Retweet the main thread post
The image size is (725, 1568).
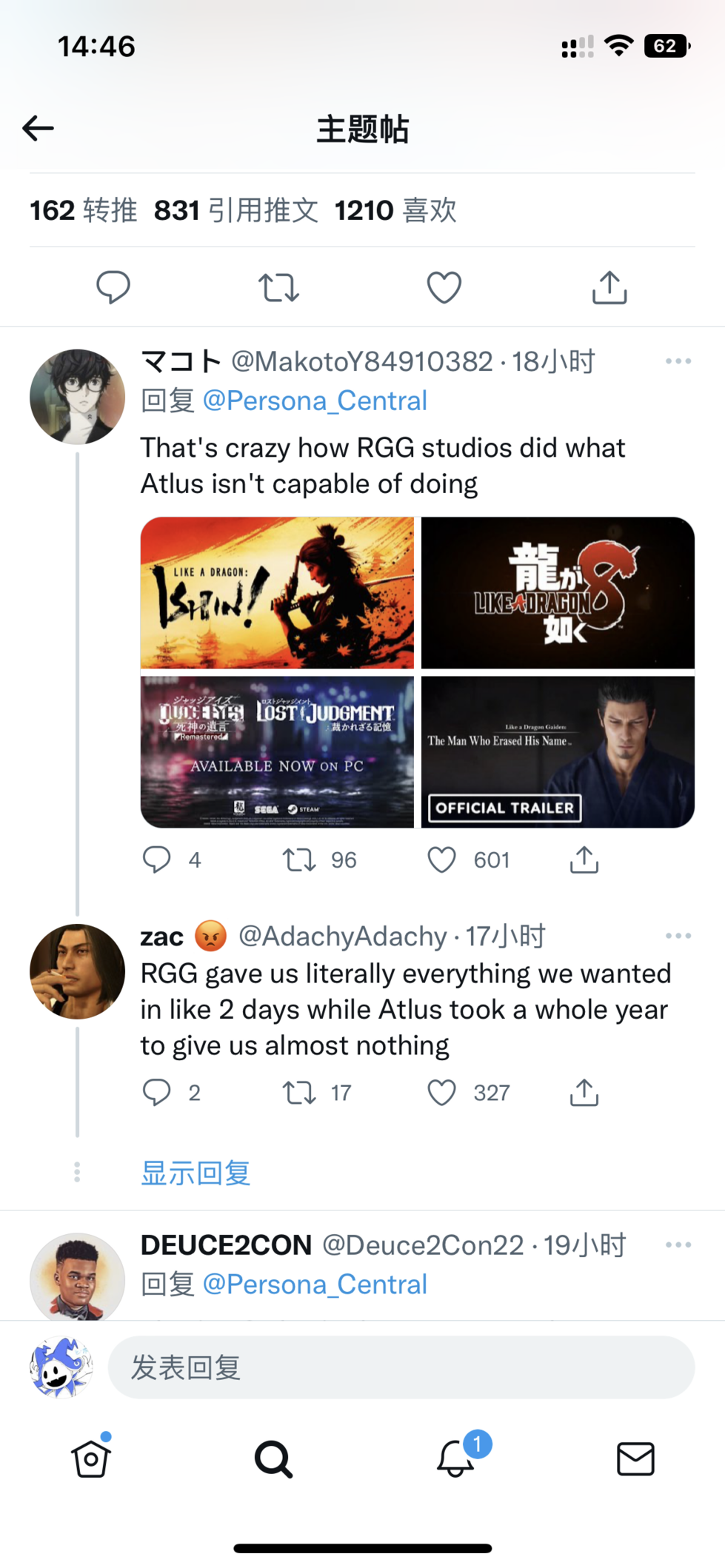pos(278,287)
